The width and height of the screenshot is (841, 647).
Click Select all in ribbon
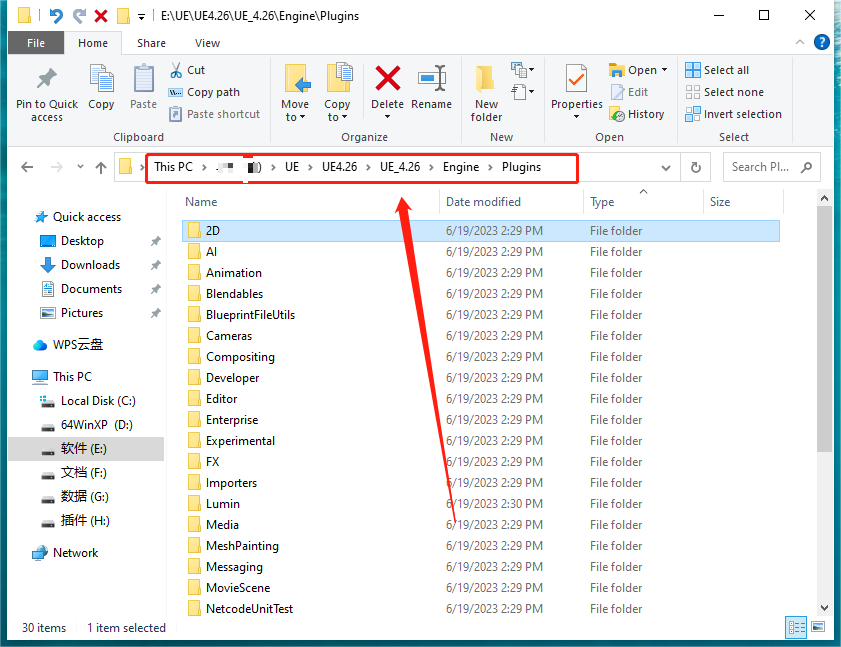(x=717, y=70)
